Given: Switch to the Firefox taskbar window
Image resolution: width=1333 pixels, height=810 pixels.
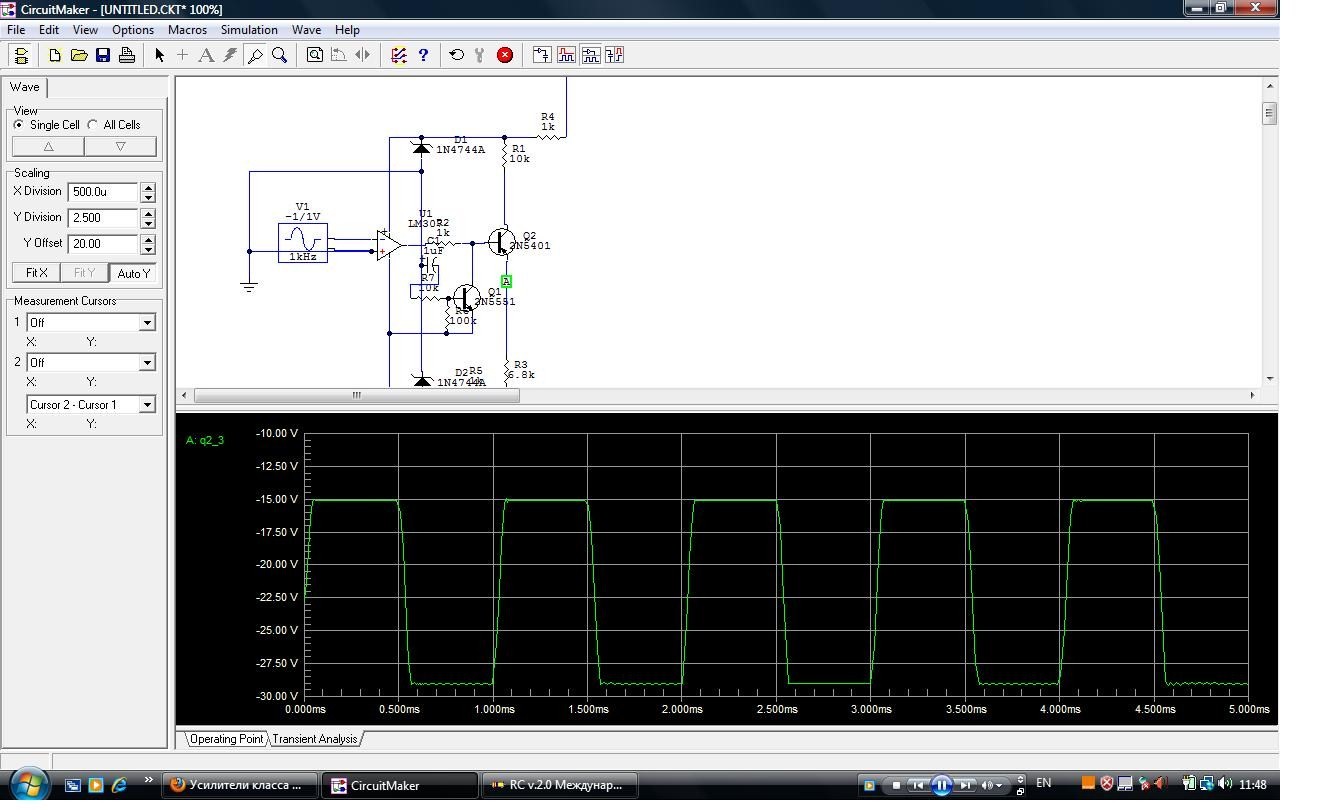Looking at the screenshot, I should pos(238,785).
